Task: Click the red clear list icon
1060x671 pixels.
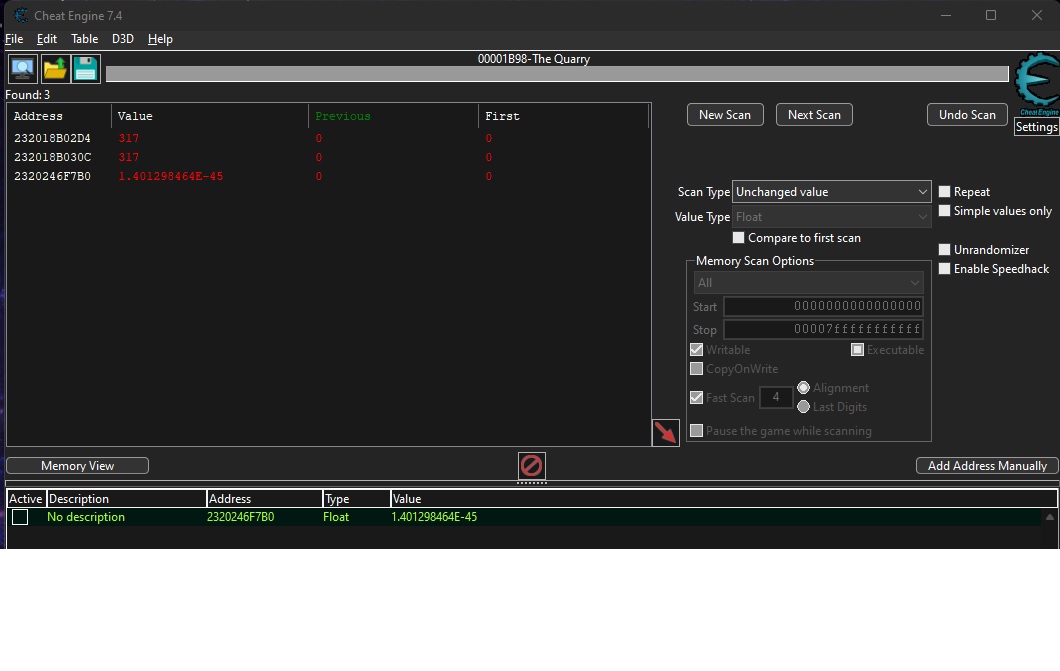Action: coord(532,466)
